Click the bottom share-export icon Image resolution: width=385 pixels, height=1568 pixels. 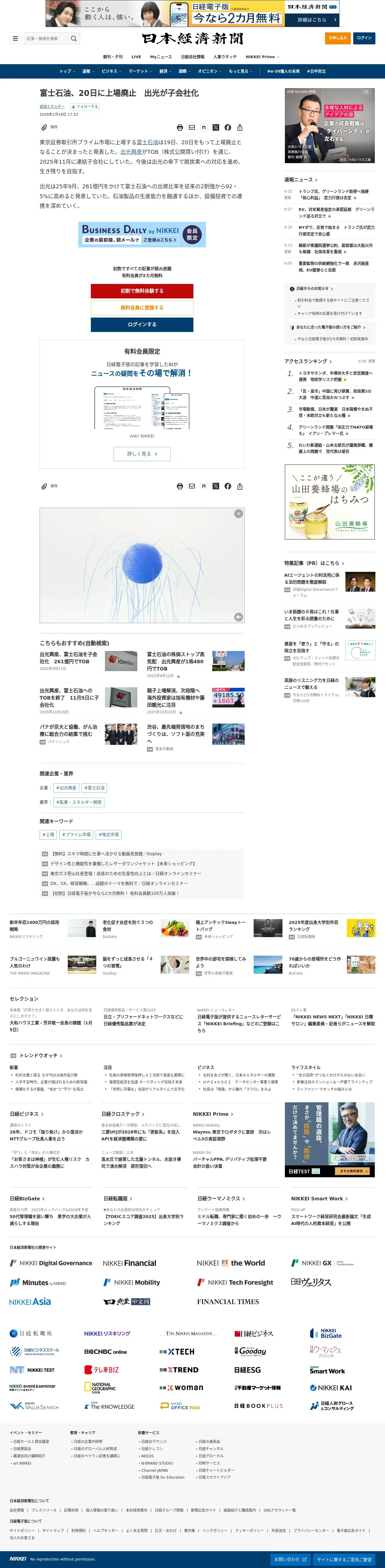click(x=240, y=486)
